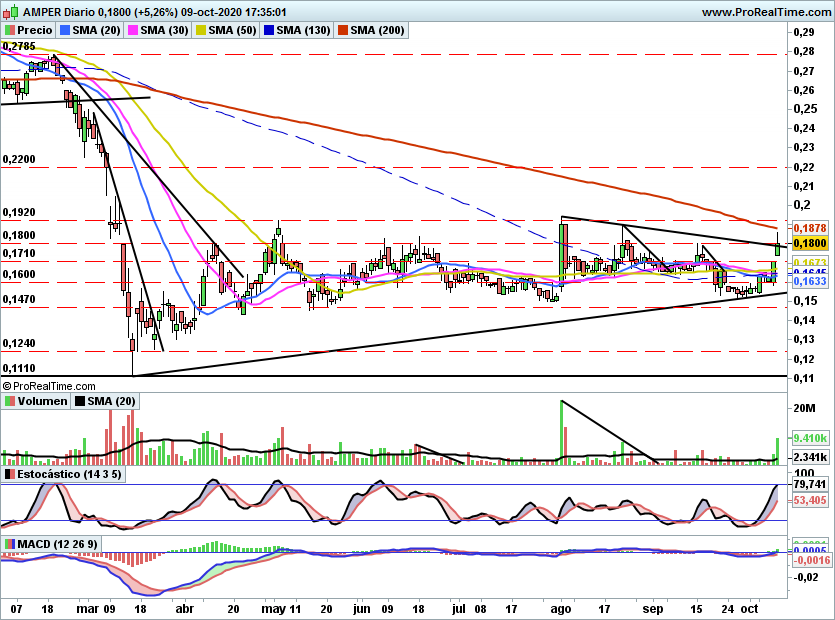Screen dimensions: 835x620
Task: Click the red 0,1878 SMA value tag
Action: point(810,228)
